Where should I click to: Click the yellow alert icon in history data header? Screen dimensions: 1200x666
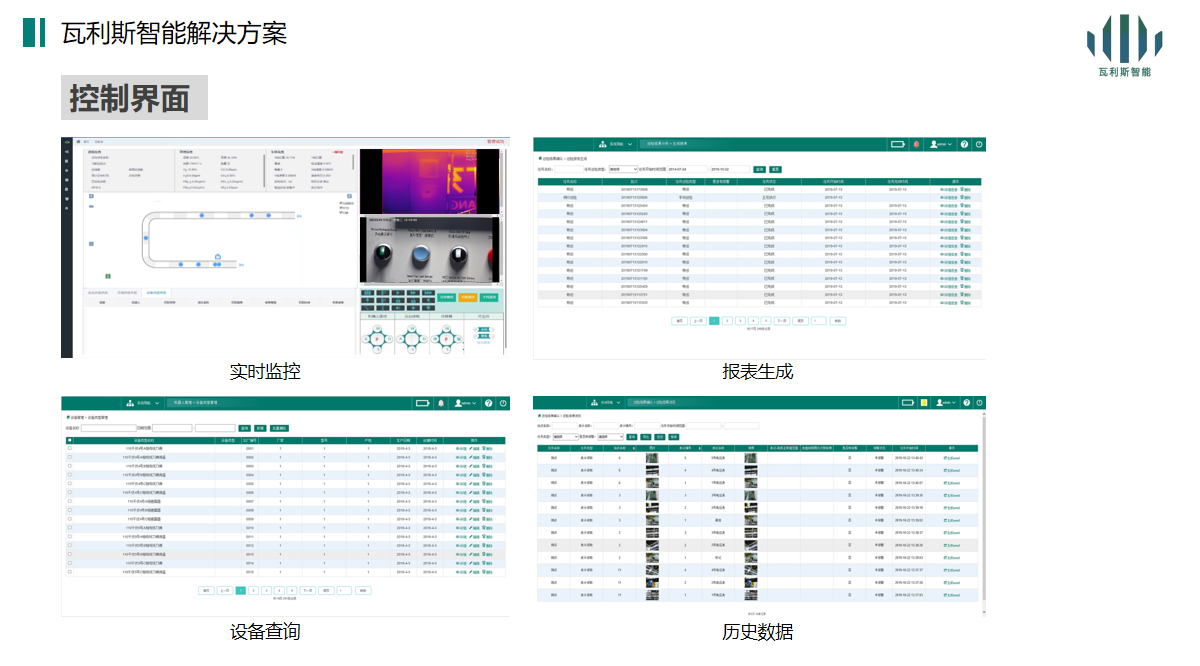point(924,402)
